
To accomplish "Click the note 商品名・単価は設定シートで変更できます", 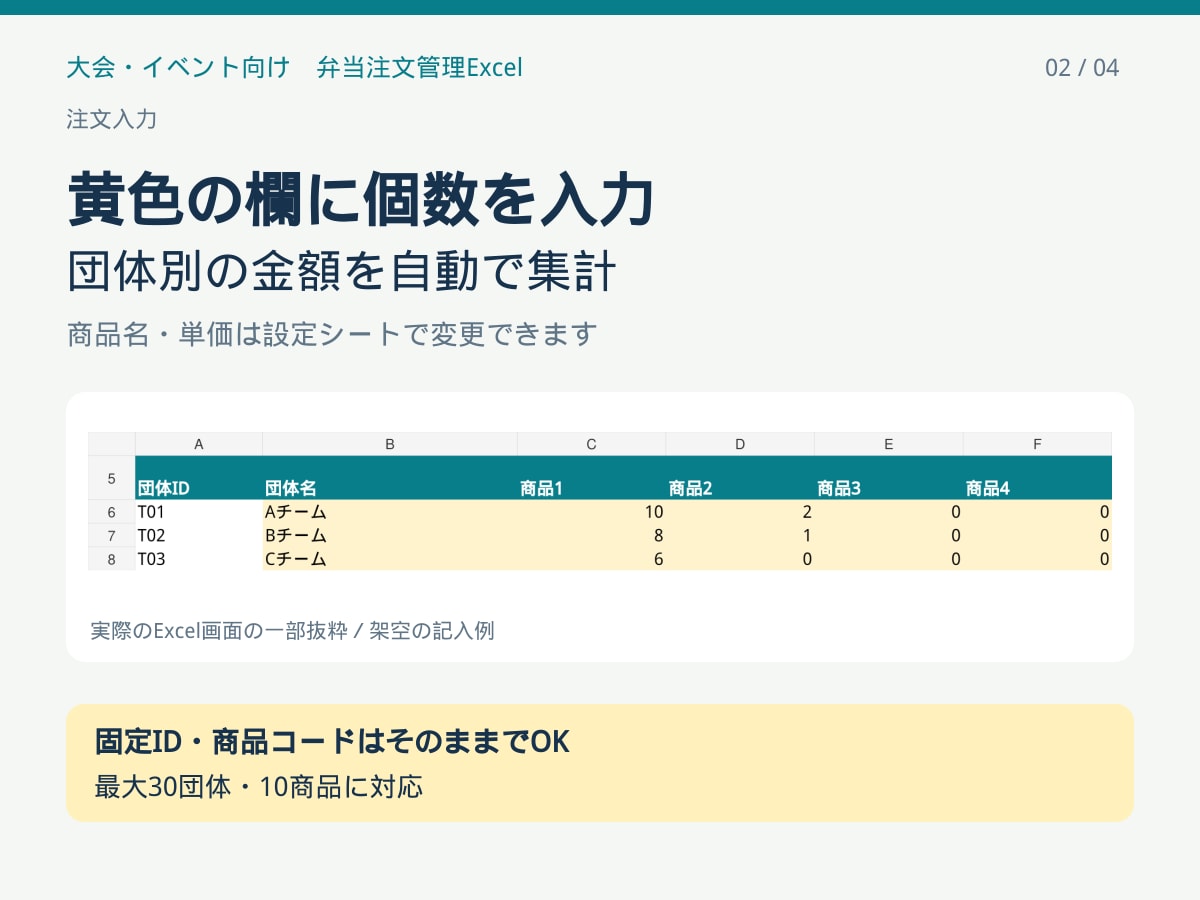I will point(332,333).
